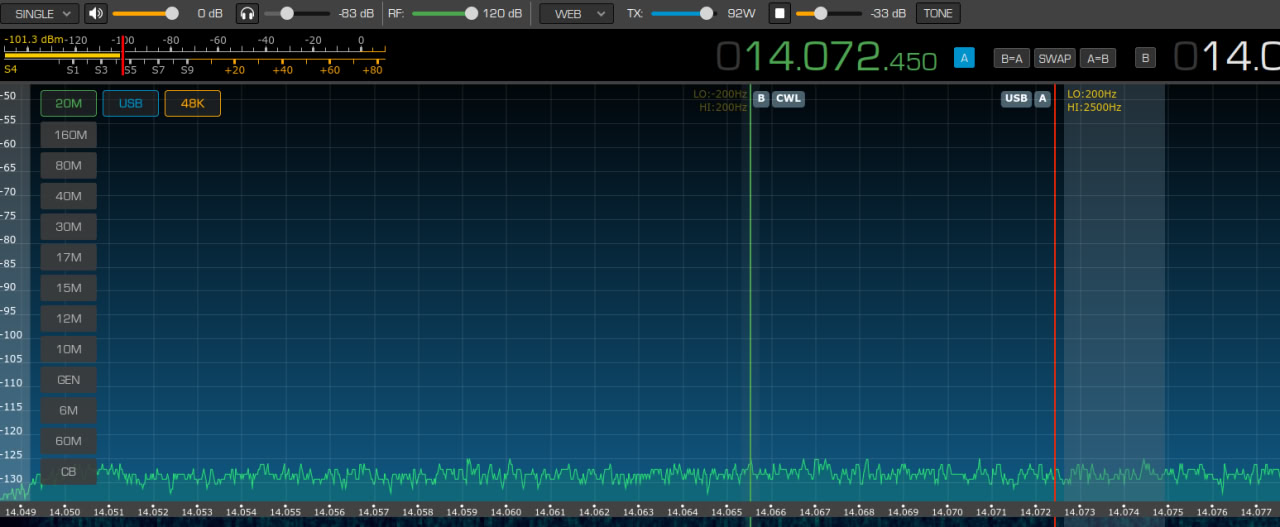Click the A marker near the red VFO line
Screen dimensions: 1280x527
pos(1042,99)
